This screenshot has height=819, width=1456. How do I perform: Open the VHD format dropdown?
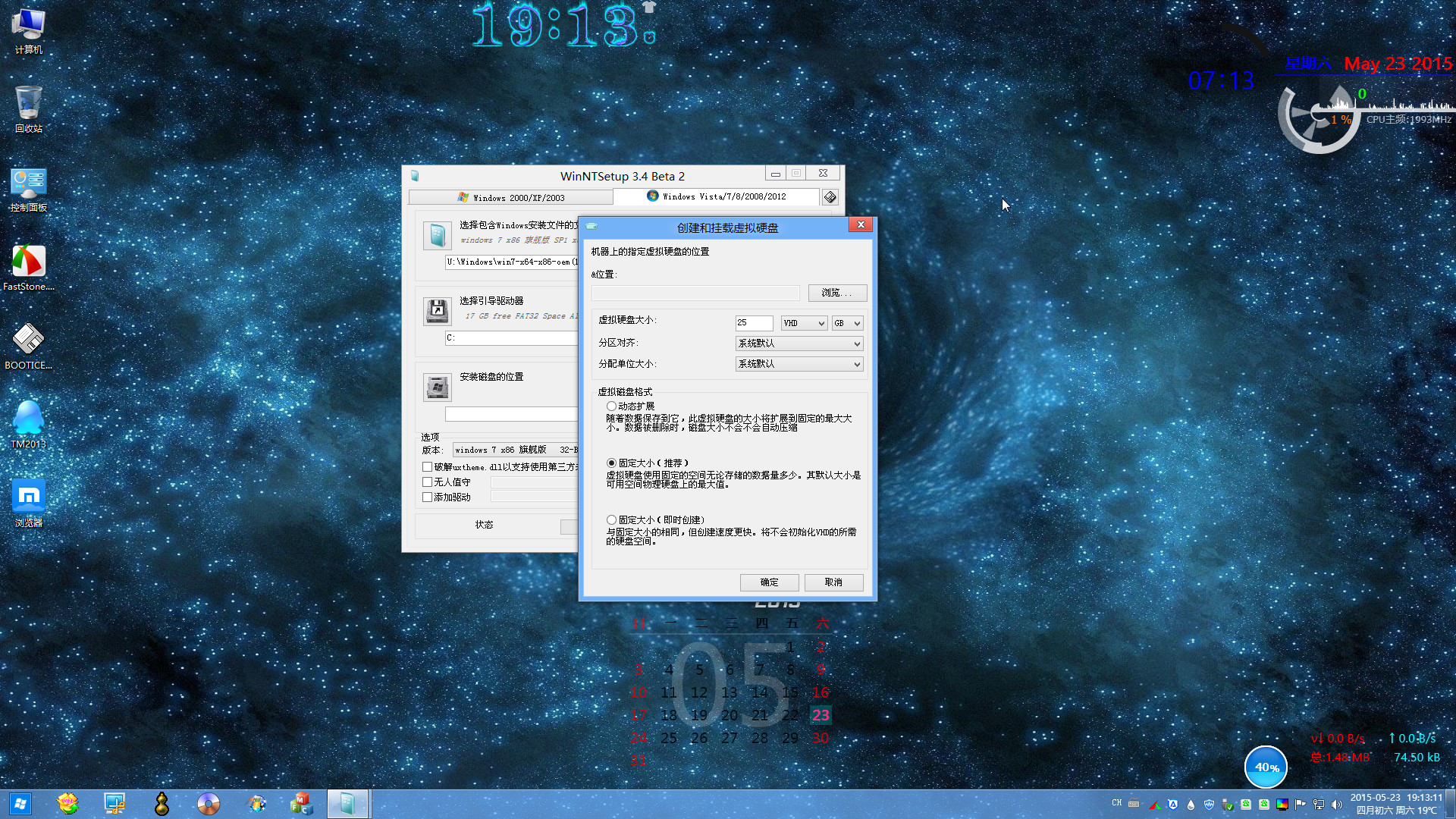click(804, 323)
